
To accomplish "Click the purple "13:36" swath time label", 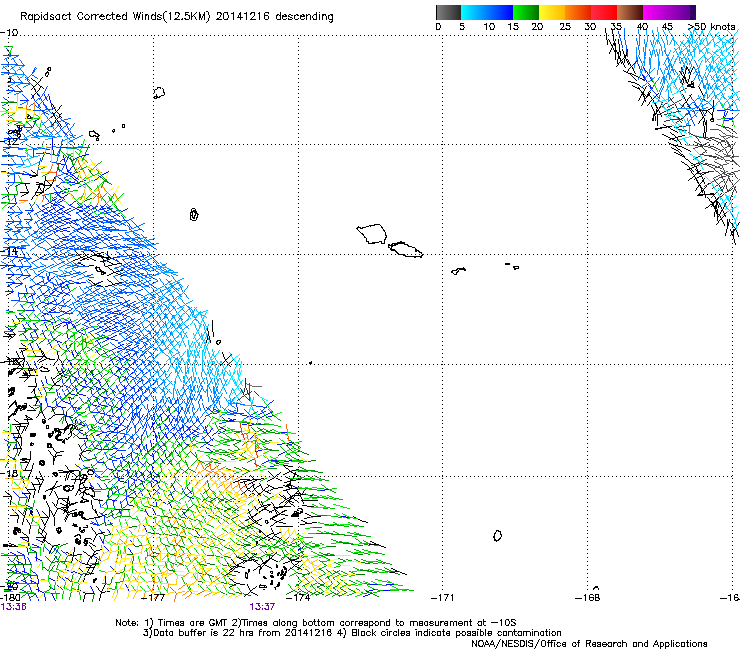I will 14,607.
